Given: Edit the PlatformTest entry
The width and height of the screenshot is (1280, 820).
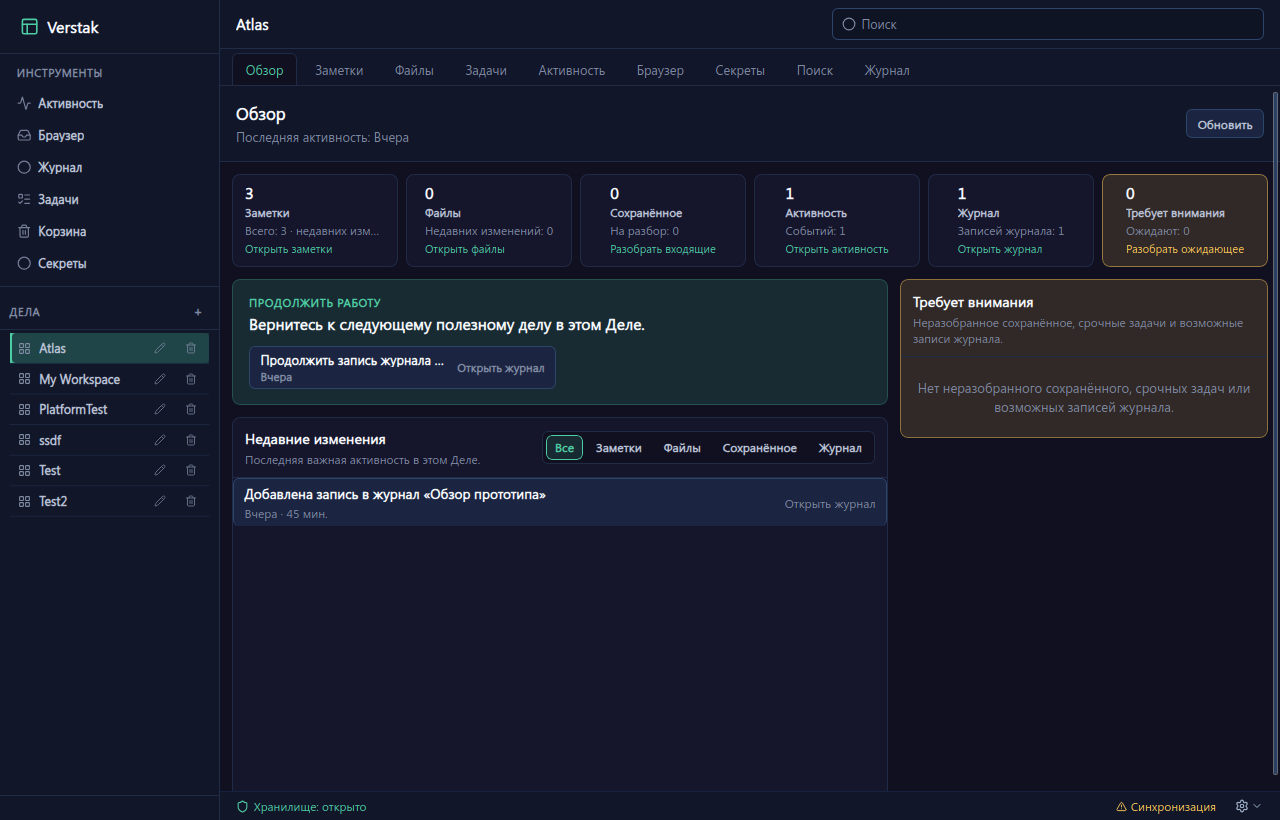Looking at the screenshot, I should coord(160,409).
